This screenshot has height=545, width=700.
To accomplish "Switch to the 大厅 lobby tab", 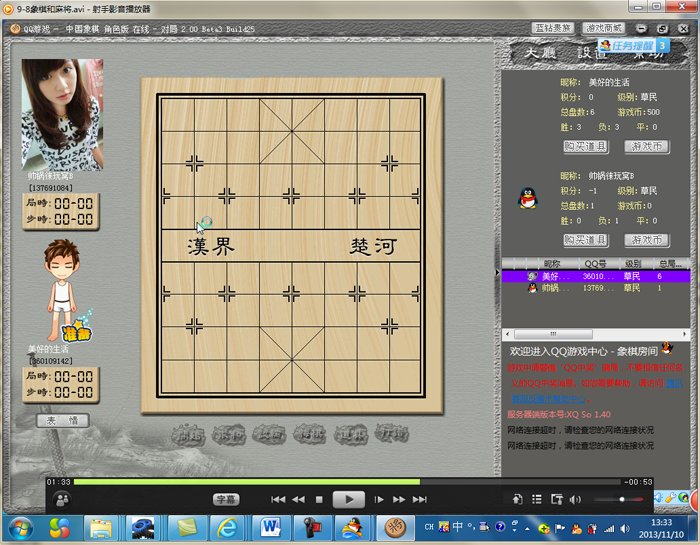I will click(541, 54).
